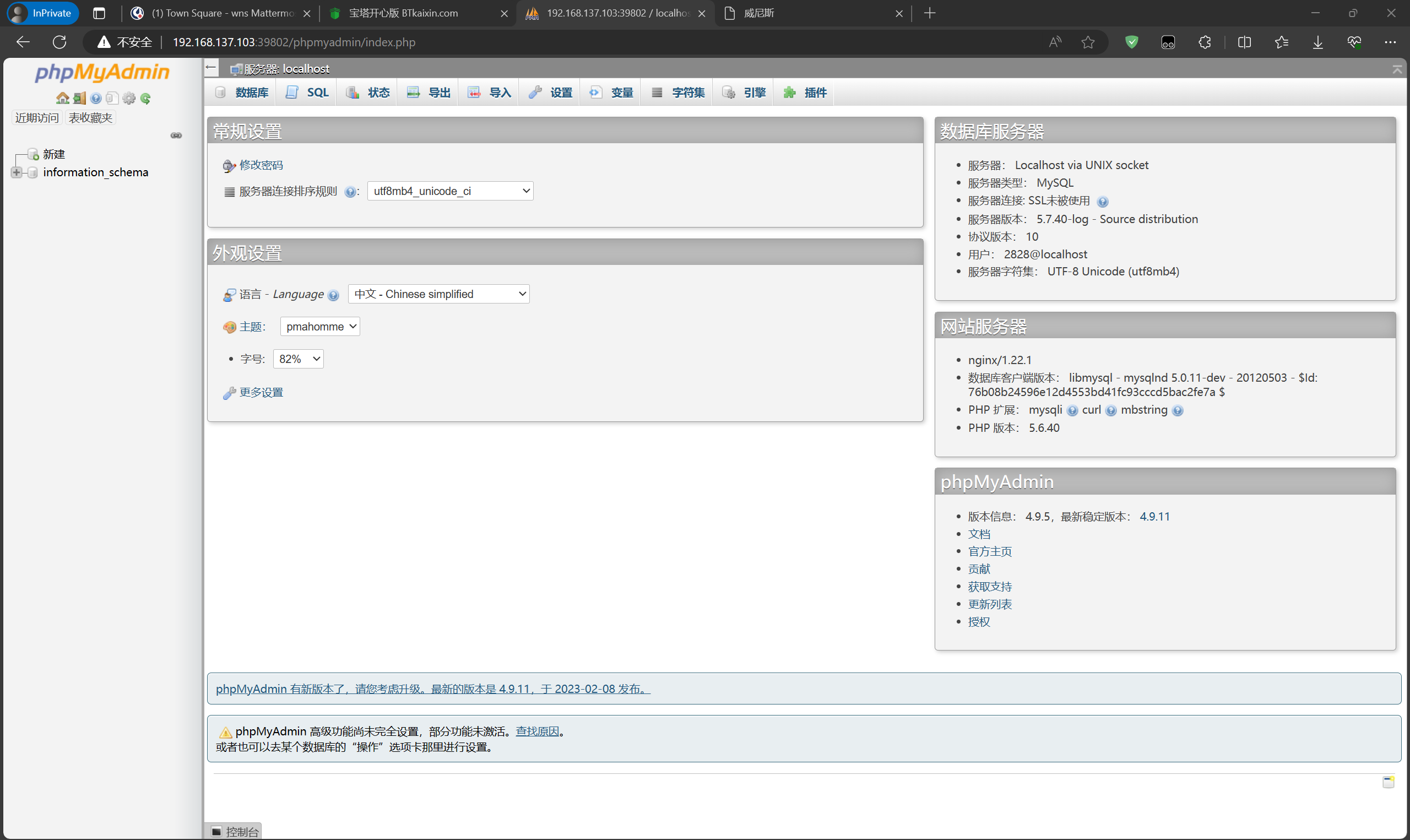Click the phpMyAdmin new version upgrade notice link
The height and width of the screenshot is (840, 1410).
[x=433, y=689]
